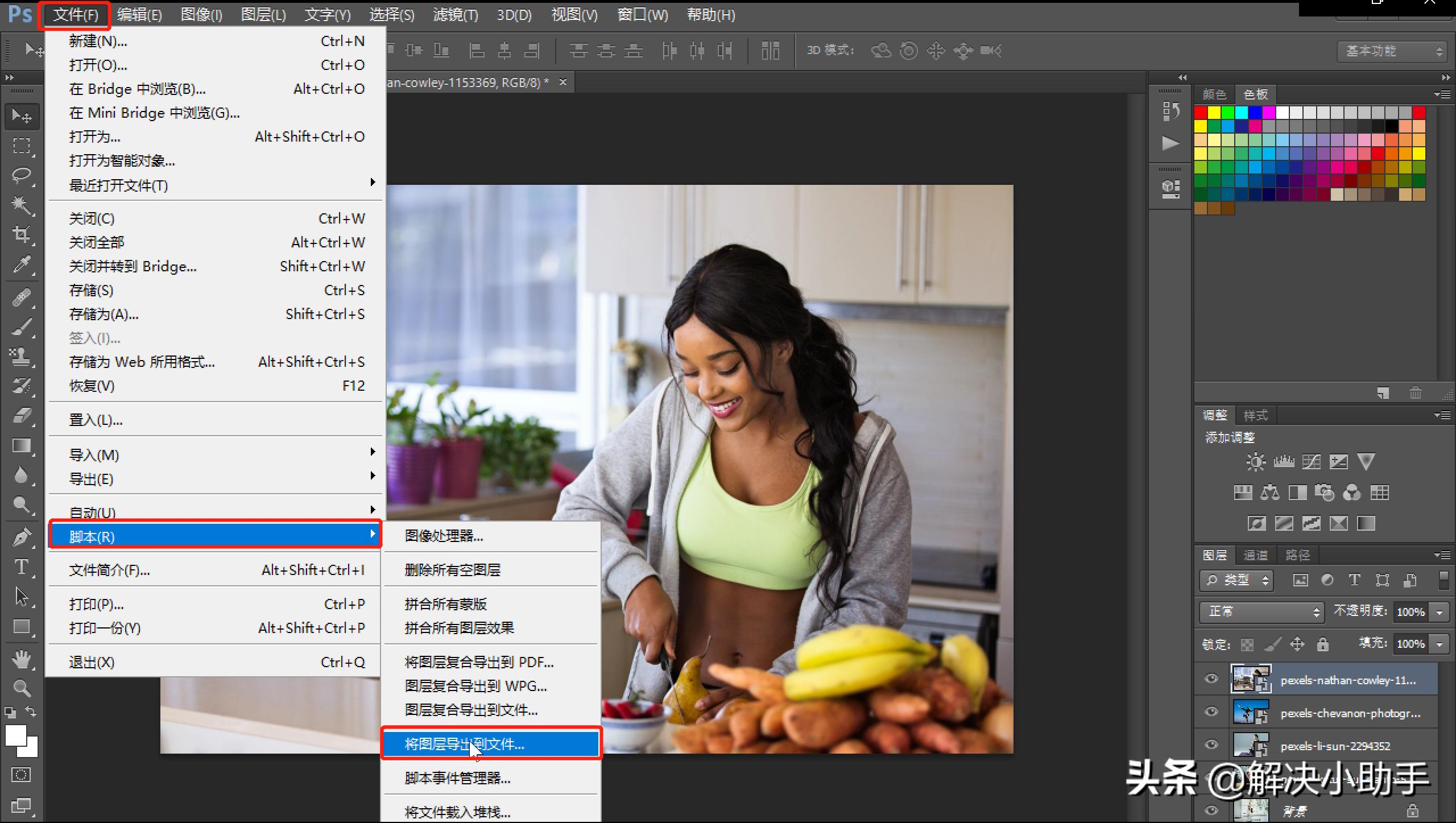Select the Horizontal Type tool
The width and height of the screenshot is (1456, 823).
click(x=22, y=567)
